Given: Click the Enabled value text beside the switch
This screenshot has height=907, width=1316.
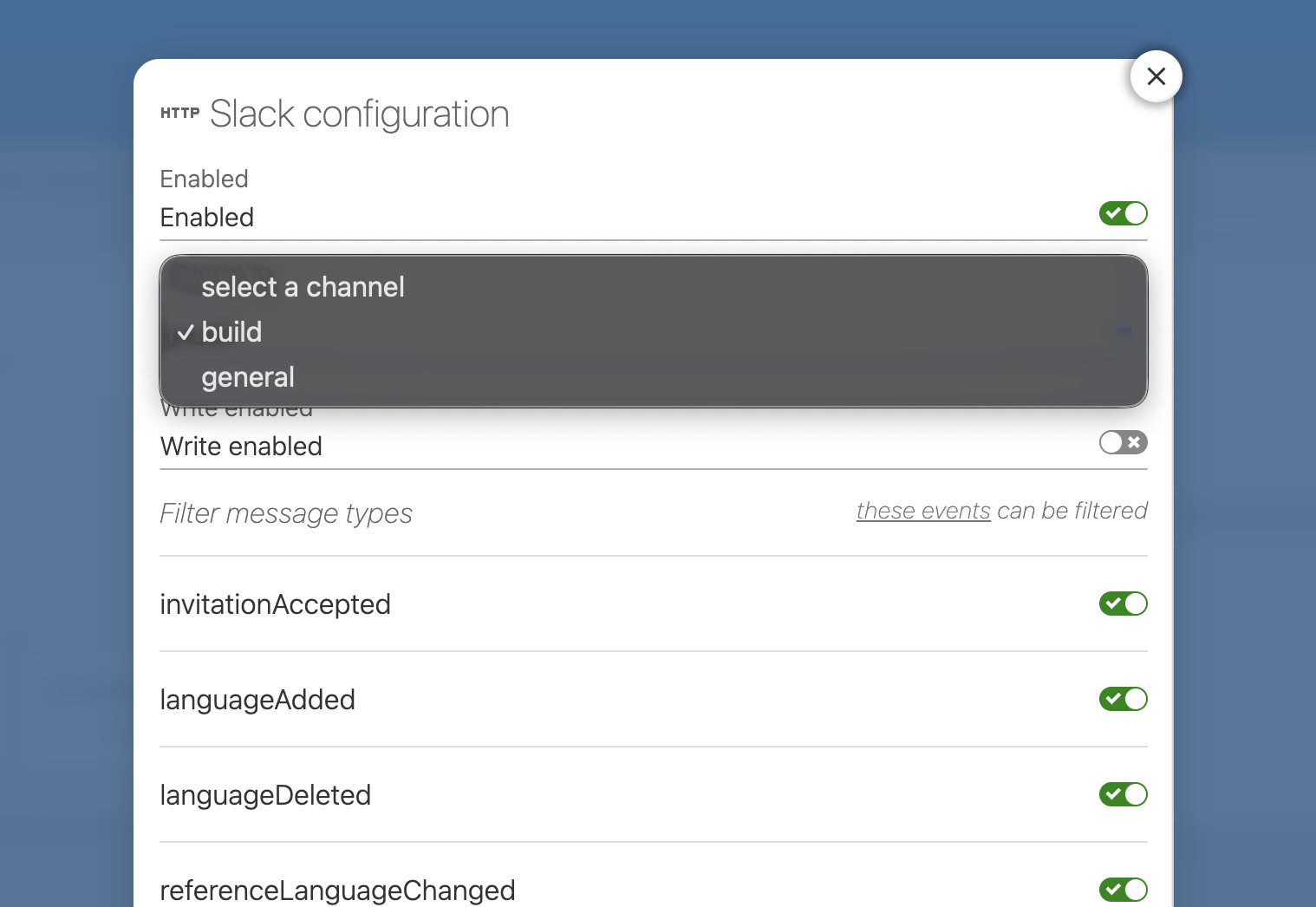Looking at the screenshot, I should point(207,218).
